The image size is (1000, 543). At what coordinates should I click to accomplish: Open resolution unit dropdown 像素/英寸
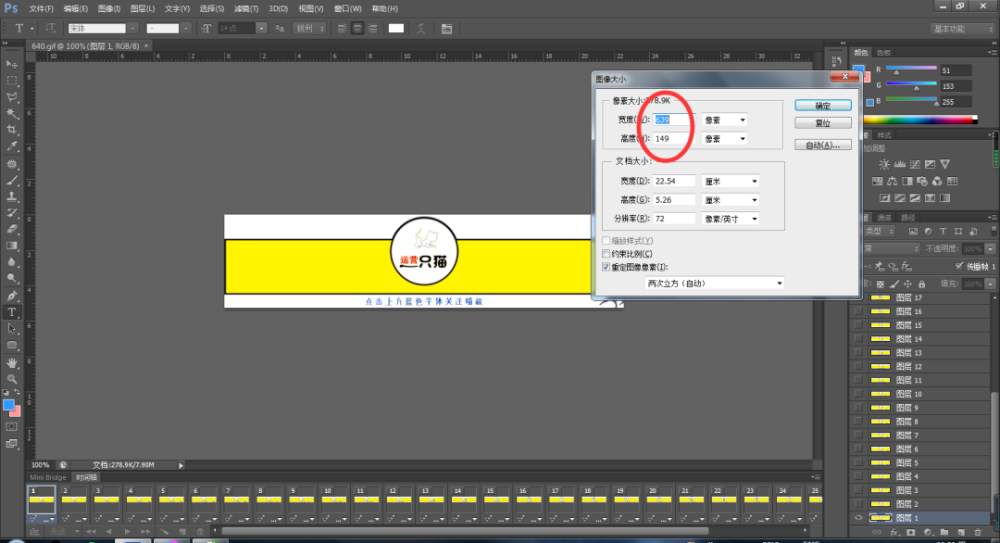pyautogui.click(x=730, y=219)
